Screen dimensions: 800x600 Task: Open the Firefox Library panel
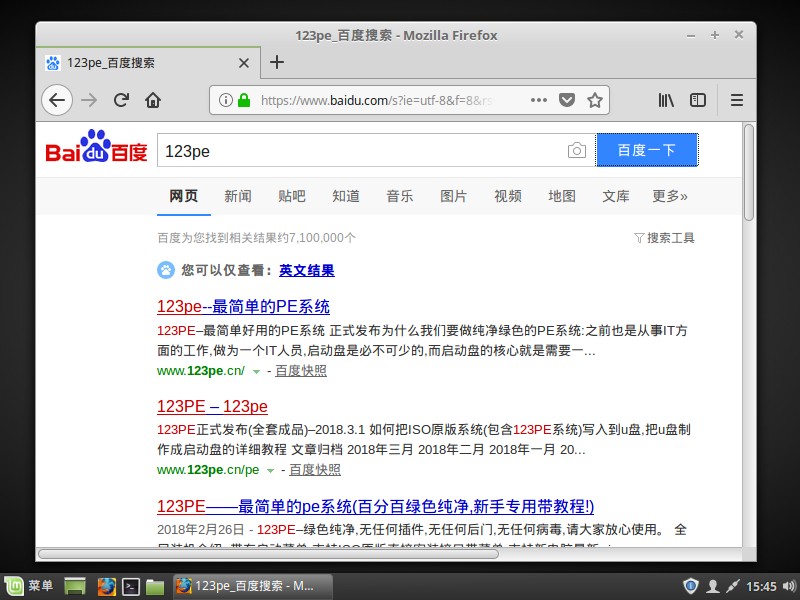tap(666, 100)
